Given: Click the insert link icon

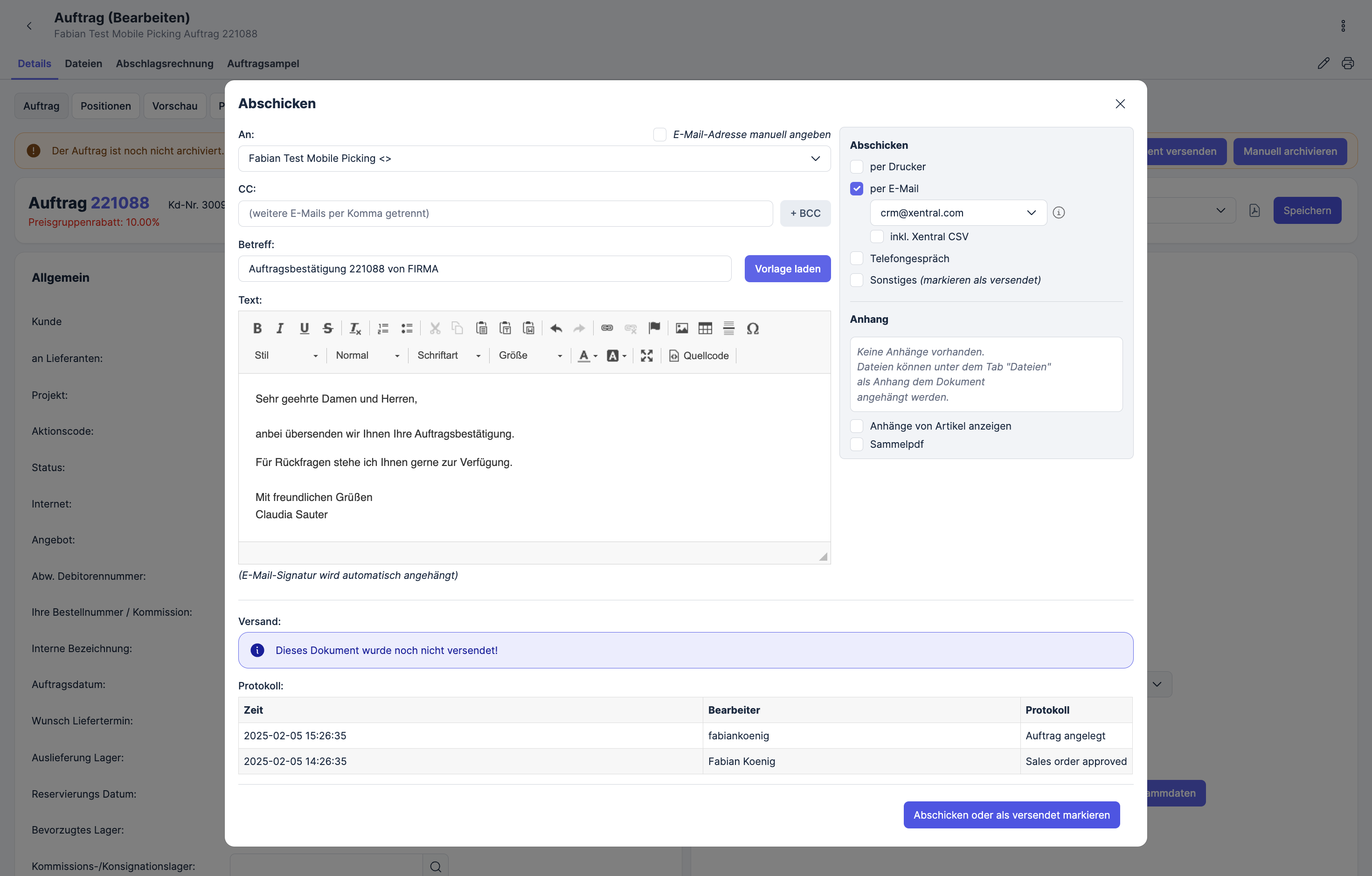Looking at the screenshot, I should [607, 328].
